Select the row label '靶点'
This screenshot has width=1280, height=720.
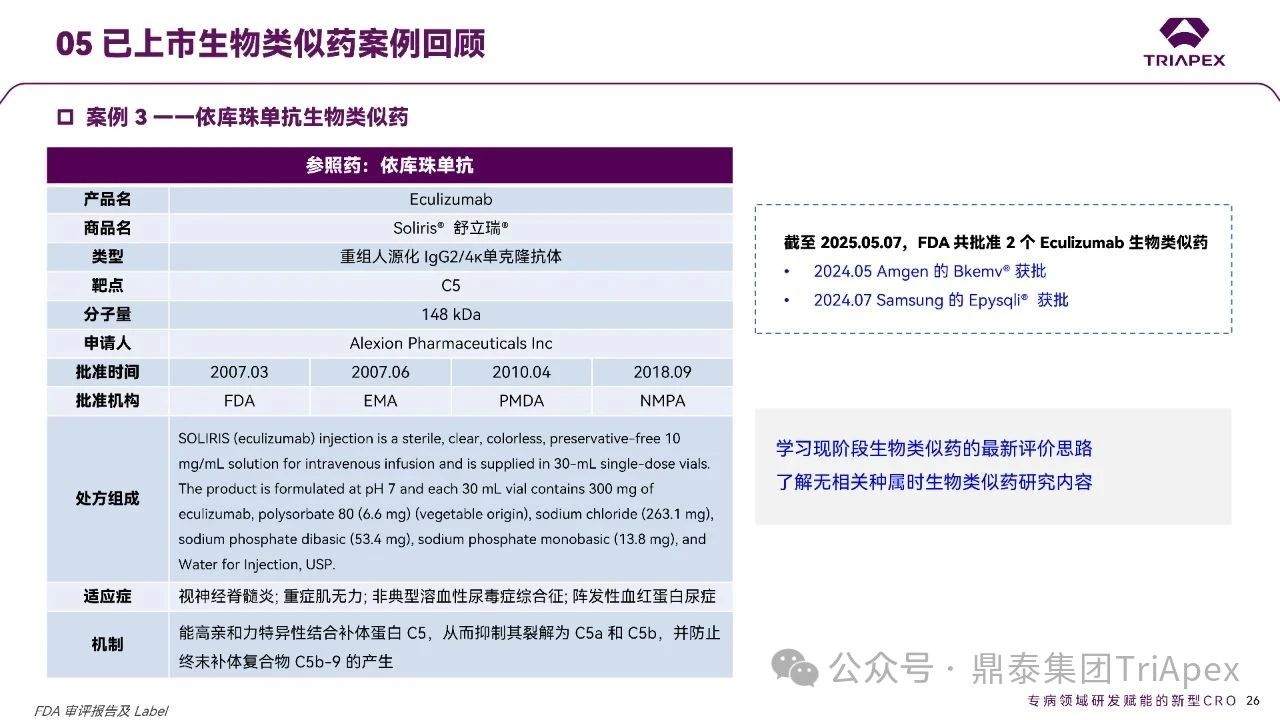point(108,286)
